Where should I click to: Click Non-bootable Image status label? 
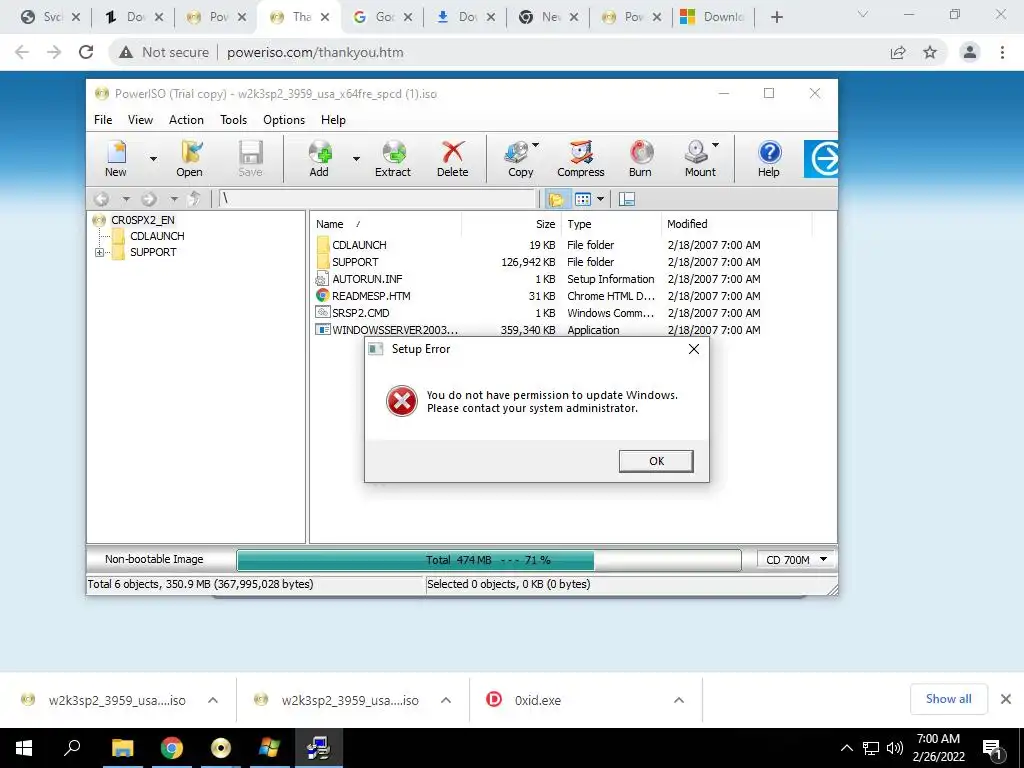tap(154, 559)
